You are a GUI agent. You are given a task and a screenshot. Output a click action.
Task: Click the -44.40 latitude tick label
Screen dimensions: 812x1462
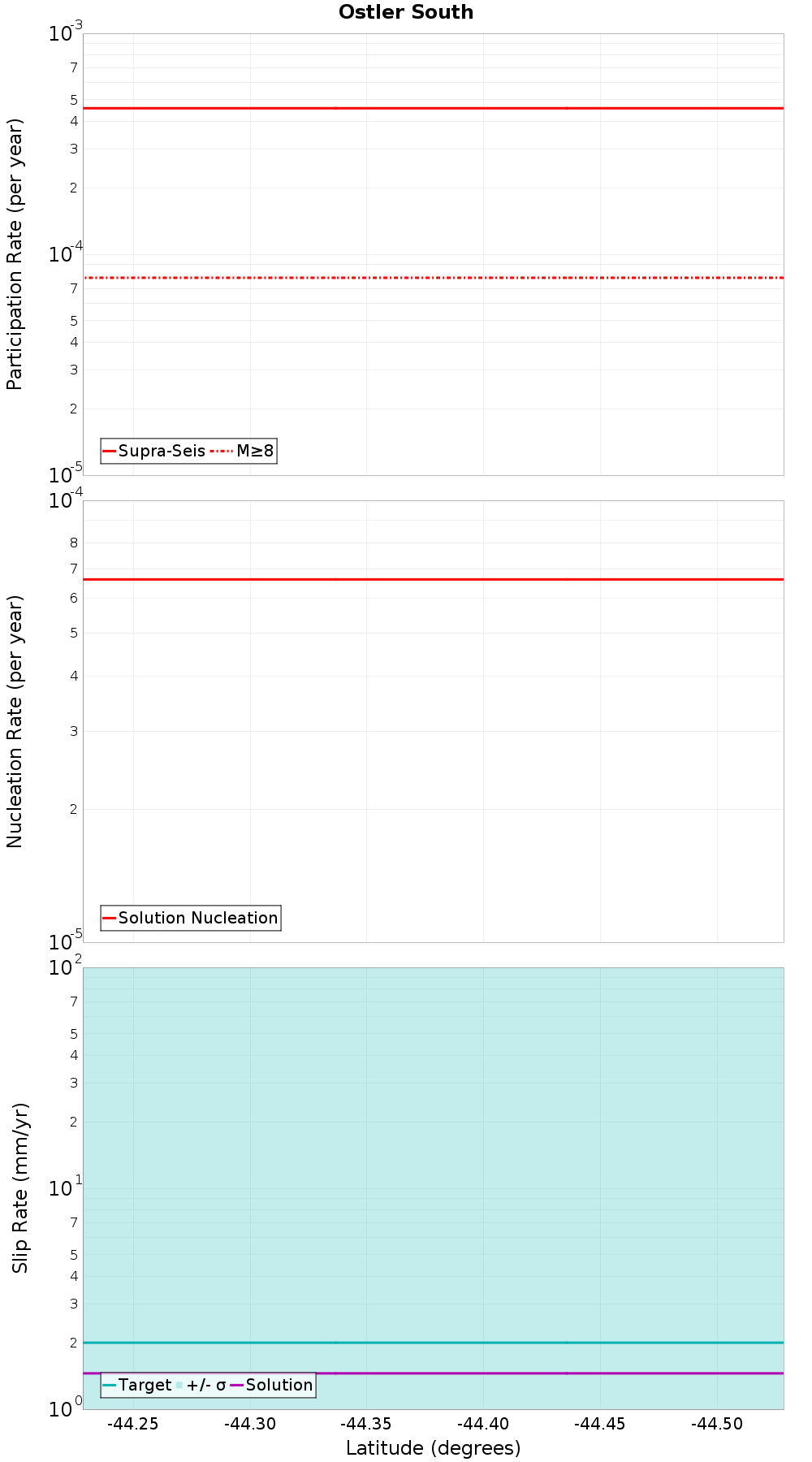483,1424
